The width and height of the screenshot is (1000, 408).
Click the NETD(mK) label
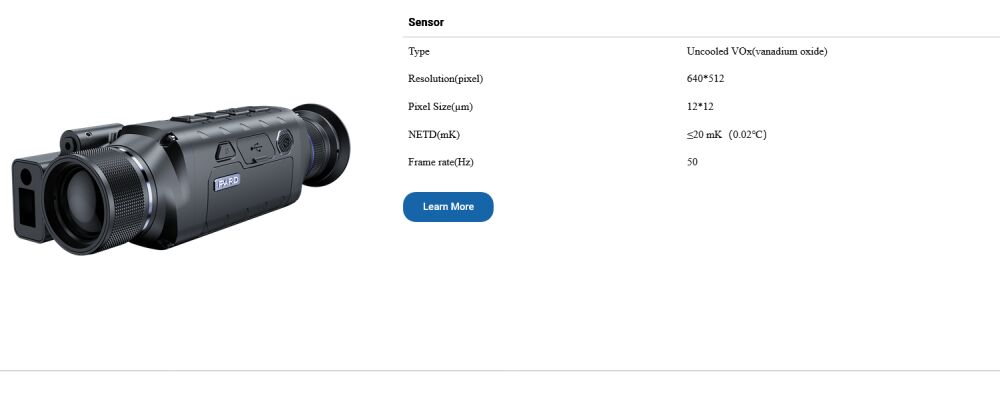click(434, 134)
